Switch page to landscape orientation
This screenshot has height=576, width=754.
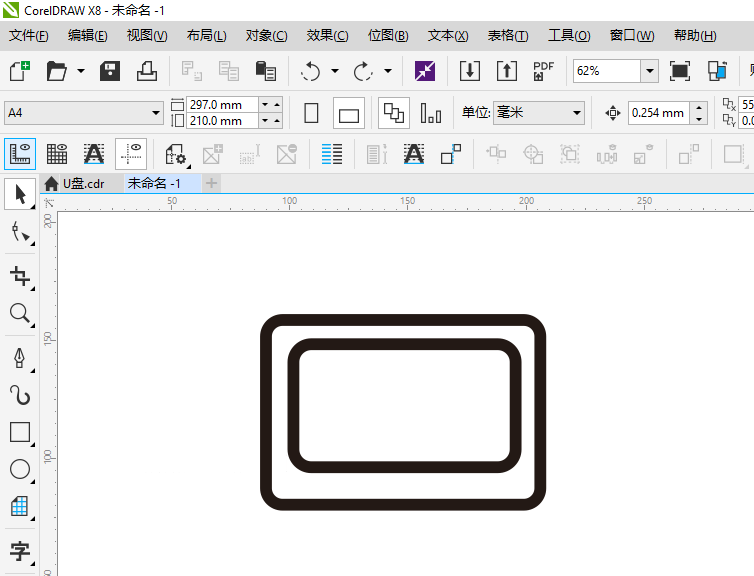(x=348, y=113)
